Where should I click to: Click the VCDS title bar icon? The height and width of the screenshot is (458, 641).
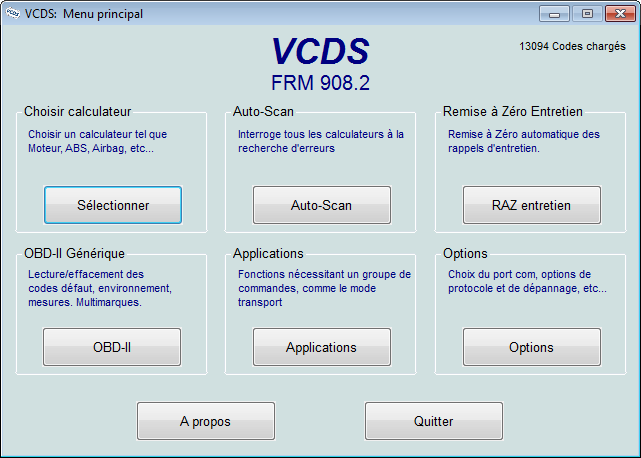click(x=13, y=13)
